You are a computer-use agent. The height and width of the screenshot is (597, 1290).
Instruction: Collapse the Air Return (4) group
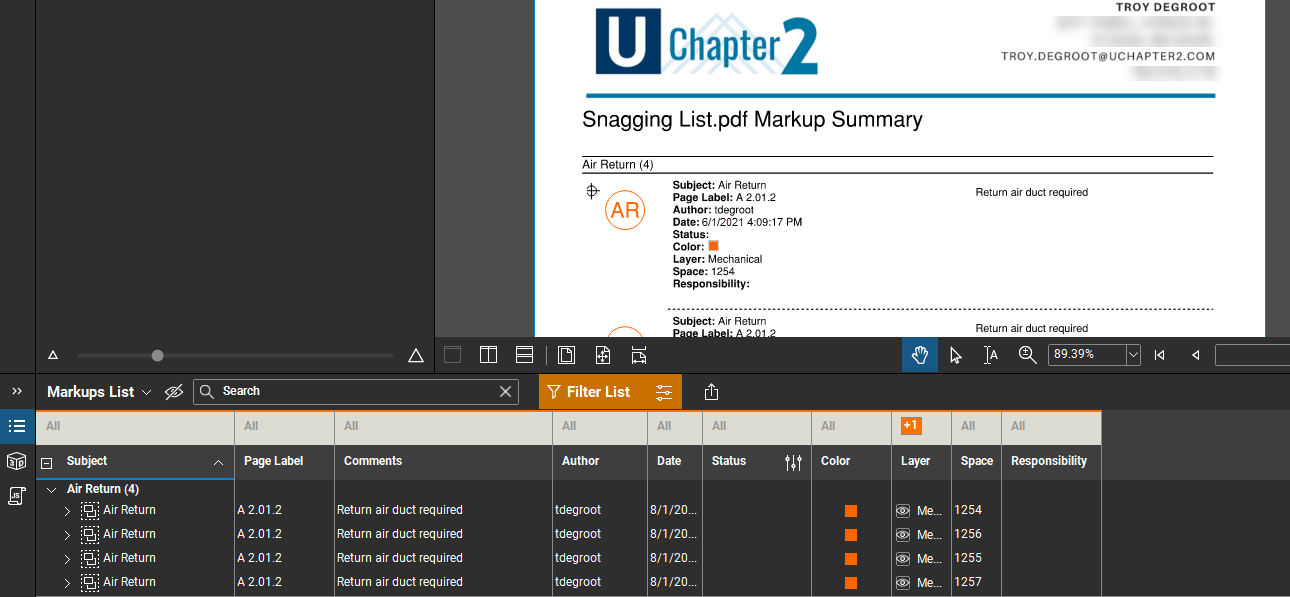(x=51, y=489)
